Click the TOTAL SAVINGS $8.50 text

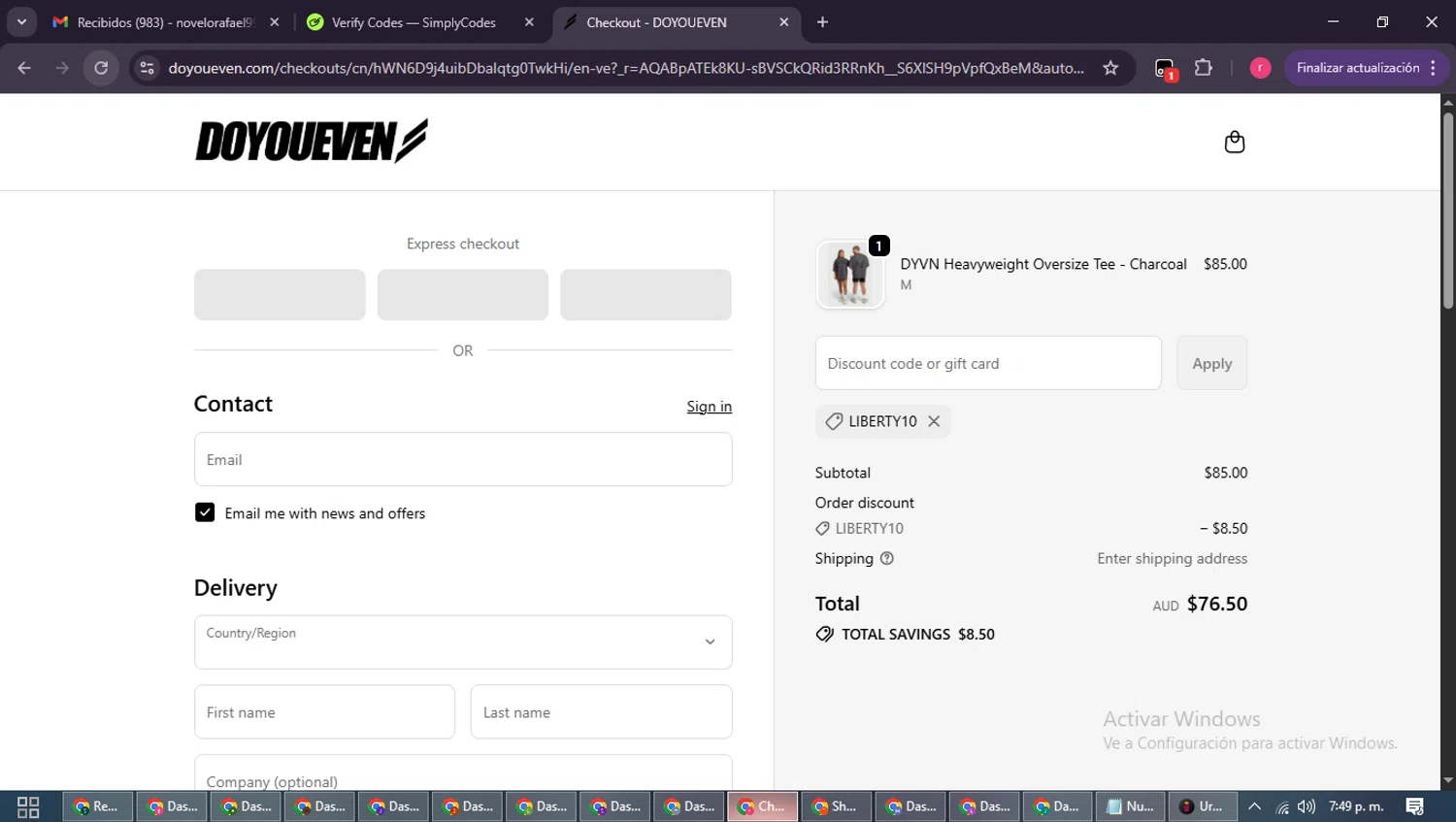click(x=917, y=634)
